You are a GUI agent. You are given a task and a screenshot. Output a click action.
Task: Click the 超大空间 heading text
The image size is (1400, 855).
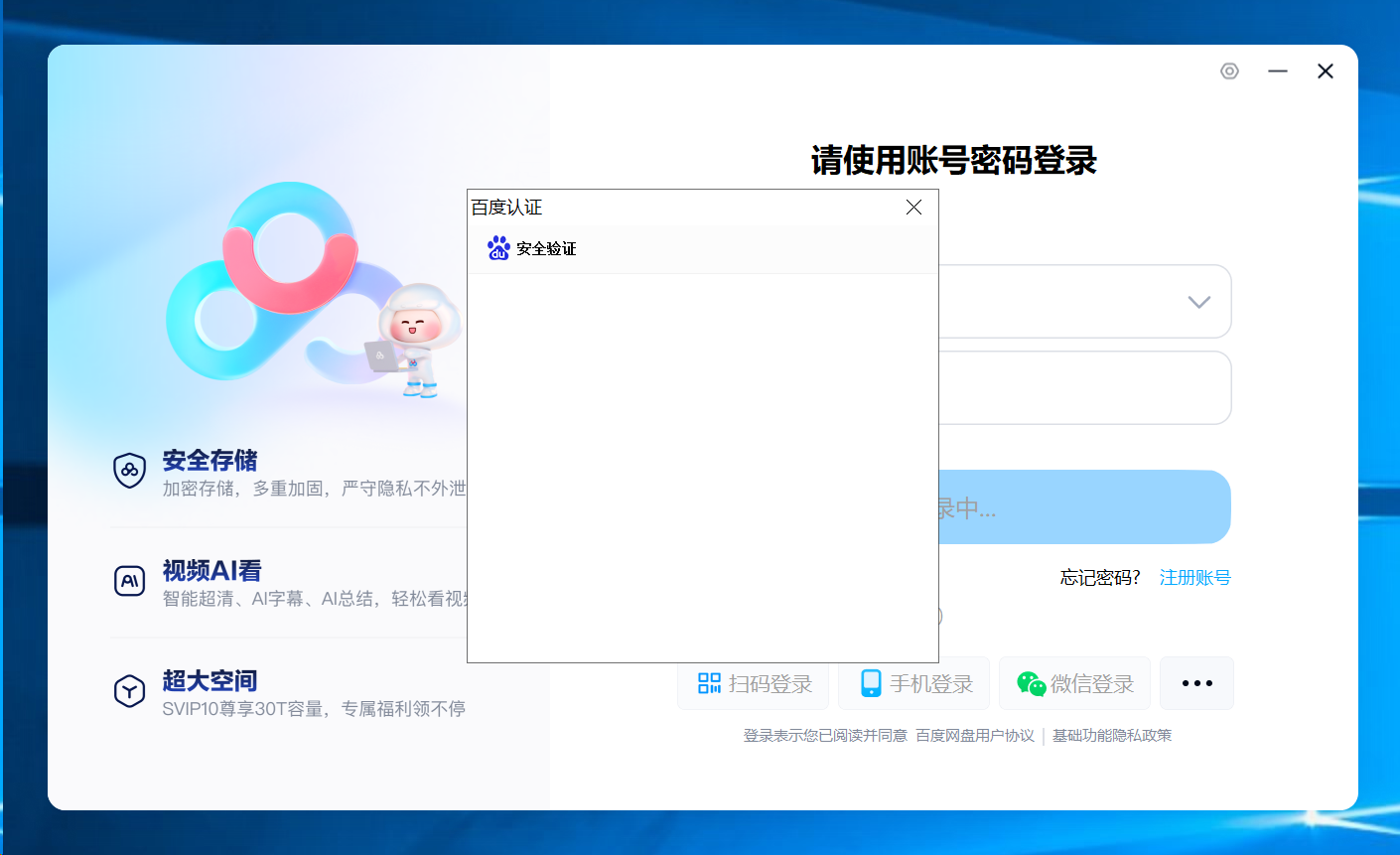tap(210, 680)
